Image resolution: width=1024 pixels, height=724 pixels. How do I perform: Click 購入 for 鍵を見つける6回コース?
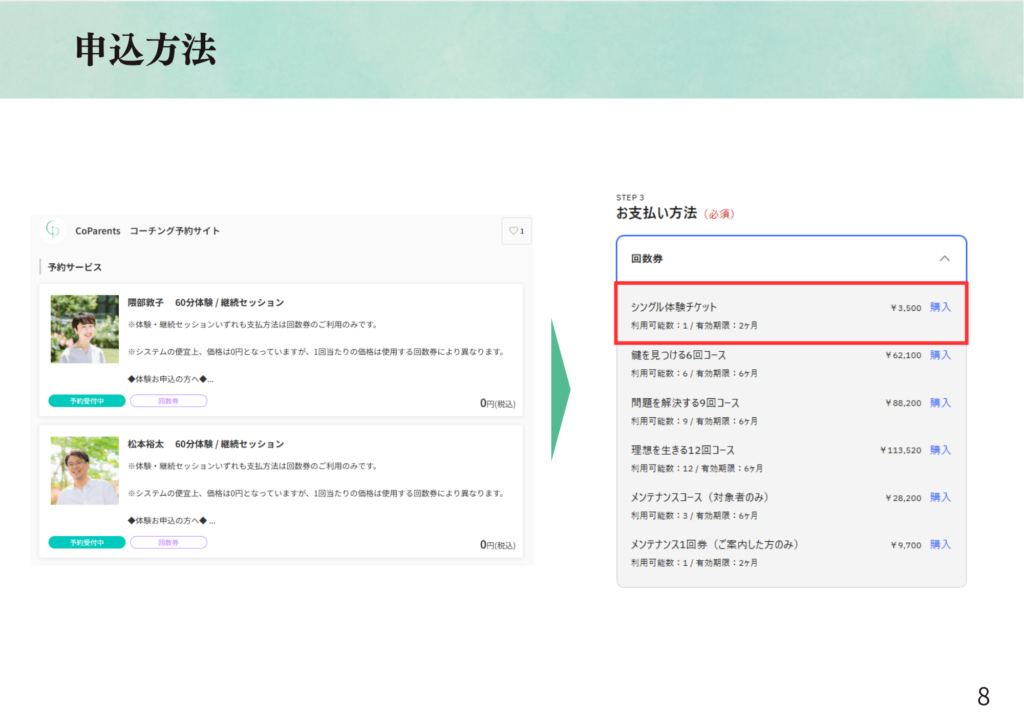pyautogui.click(x=940, y=355)
